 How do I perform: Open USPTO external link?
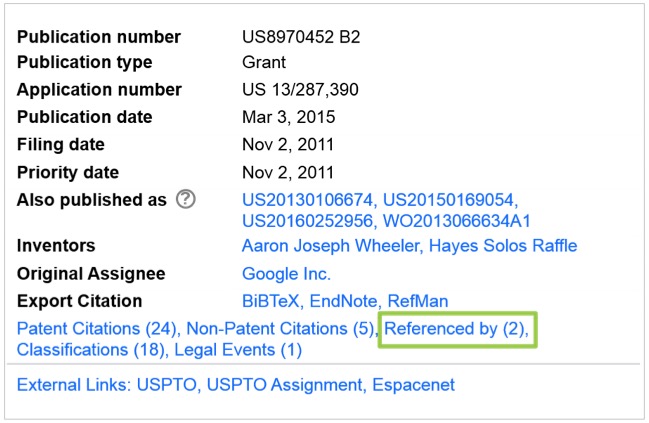168,384
